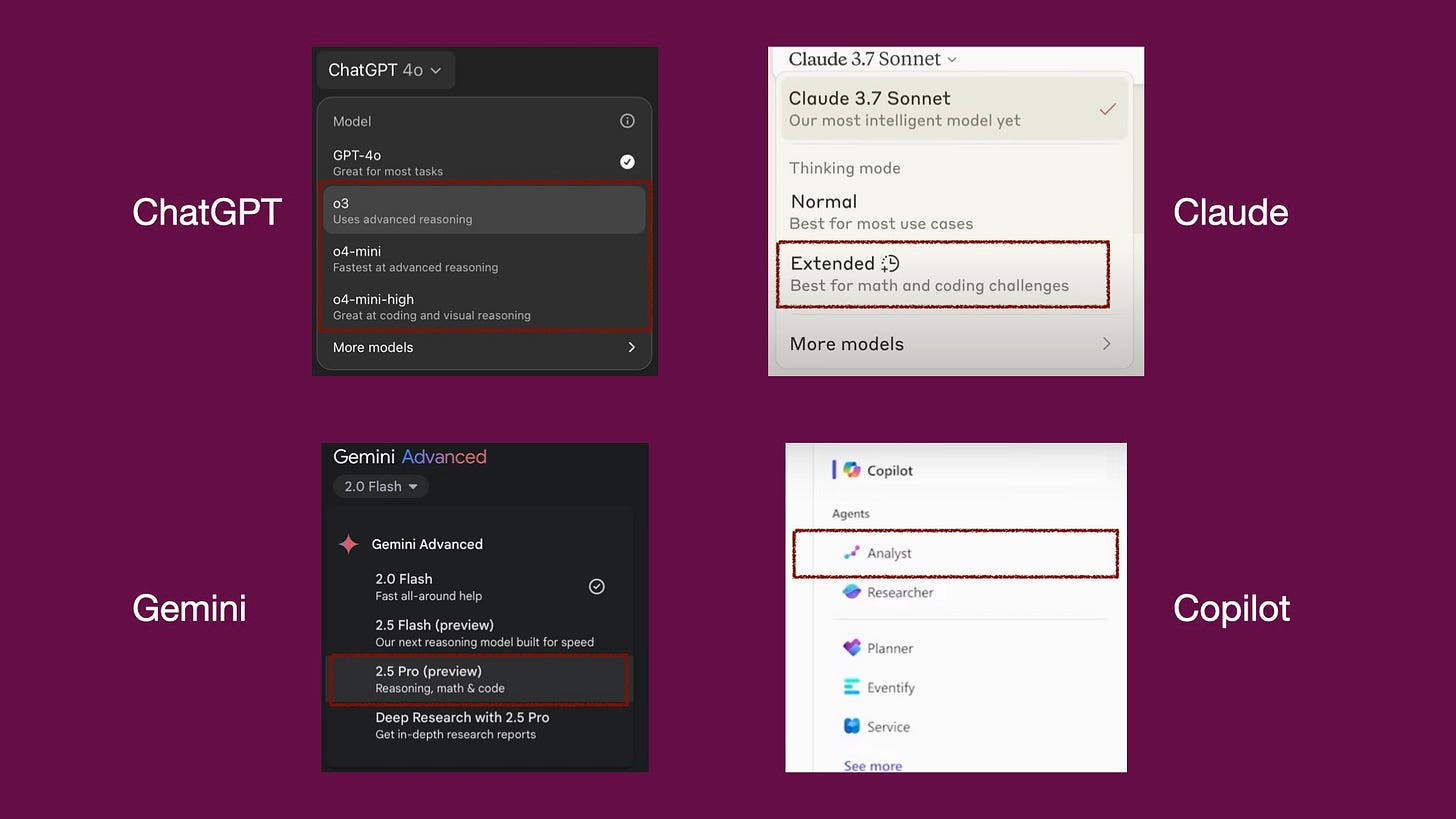The image size is (1456, 819).
Task: Choose 2.5 Flash (preview) model
Action: click(x=480, y=633)
